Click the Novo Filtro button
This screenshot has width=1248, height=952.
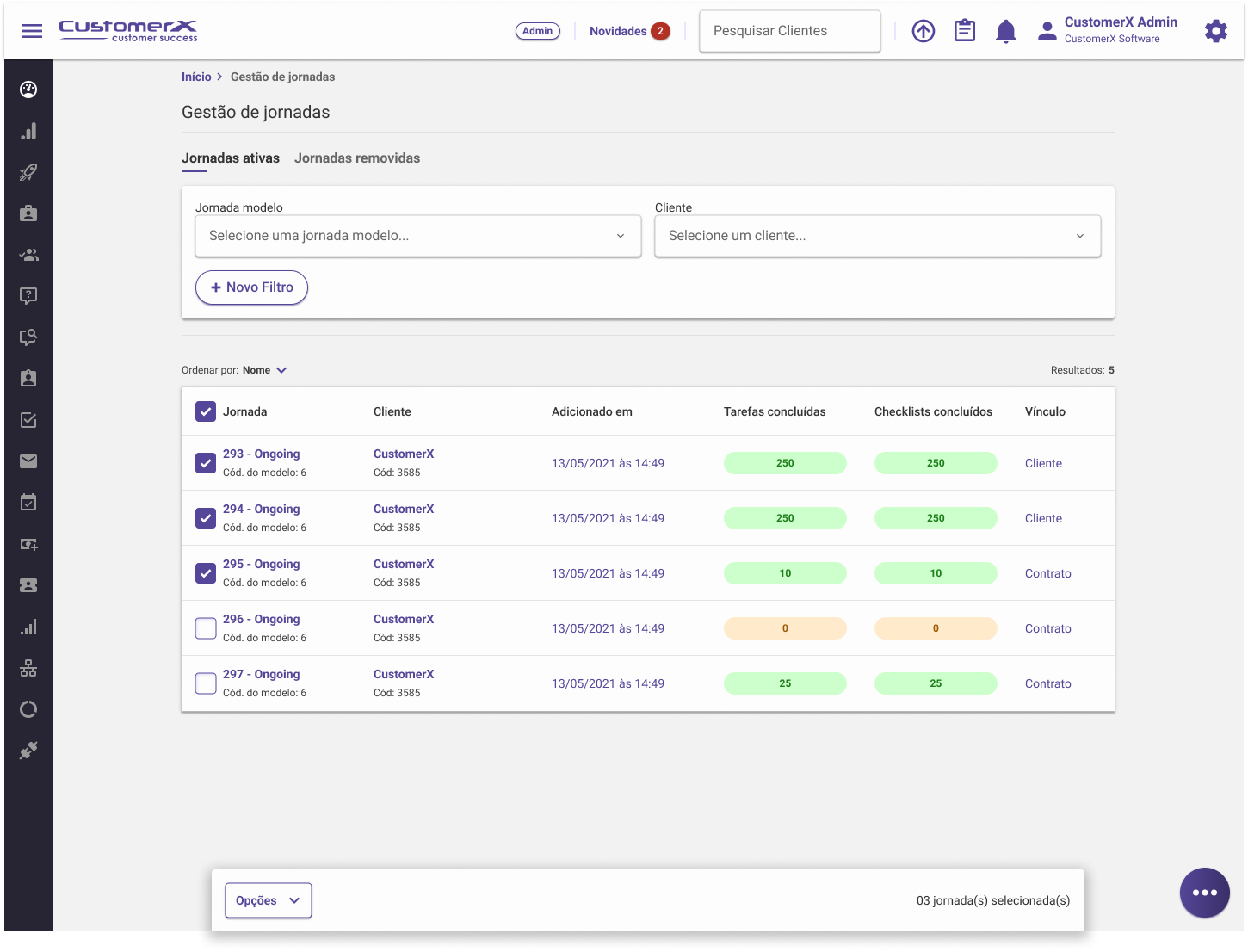(x=251, y=287)
